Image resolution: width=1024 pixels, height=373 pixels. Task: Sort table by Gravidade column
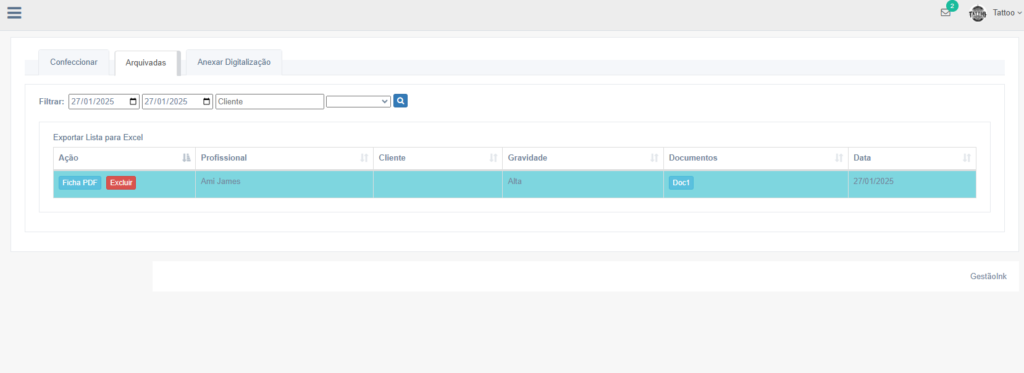(x=583, y=158)
